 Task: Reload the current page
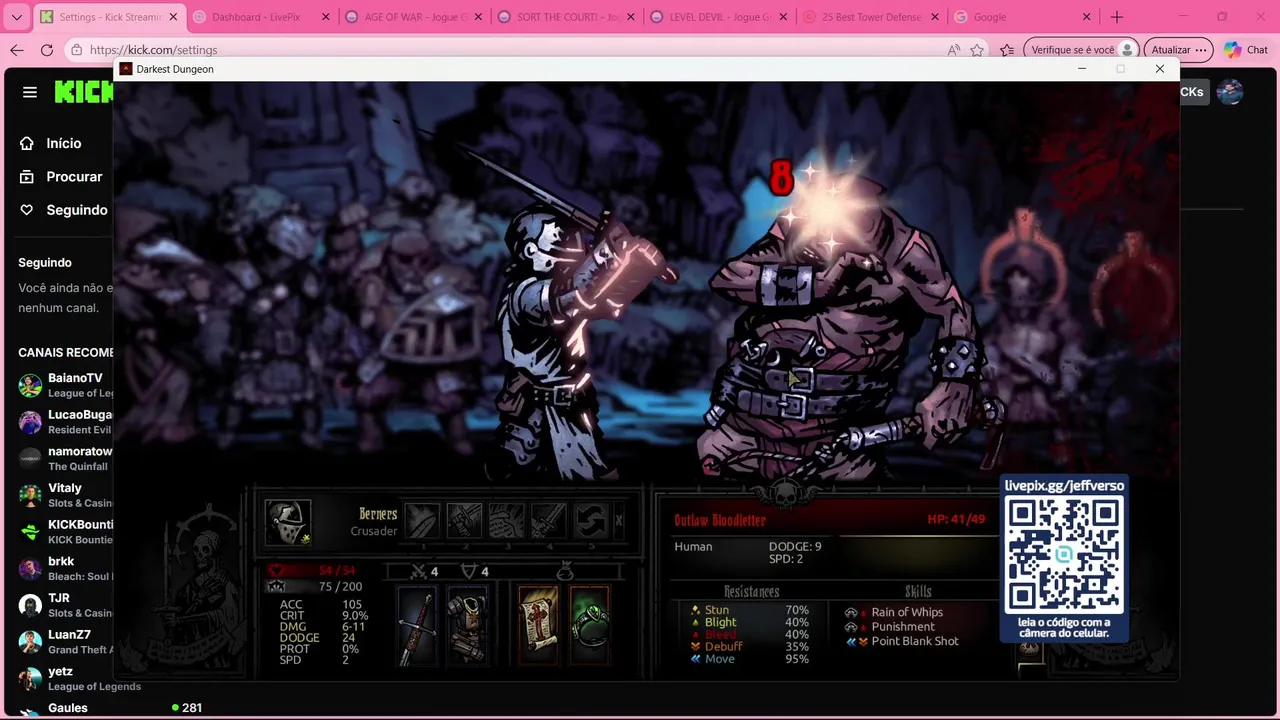tap(47, 50)
